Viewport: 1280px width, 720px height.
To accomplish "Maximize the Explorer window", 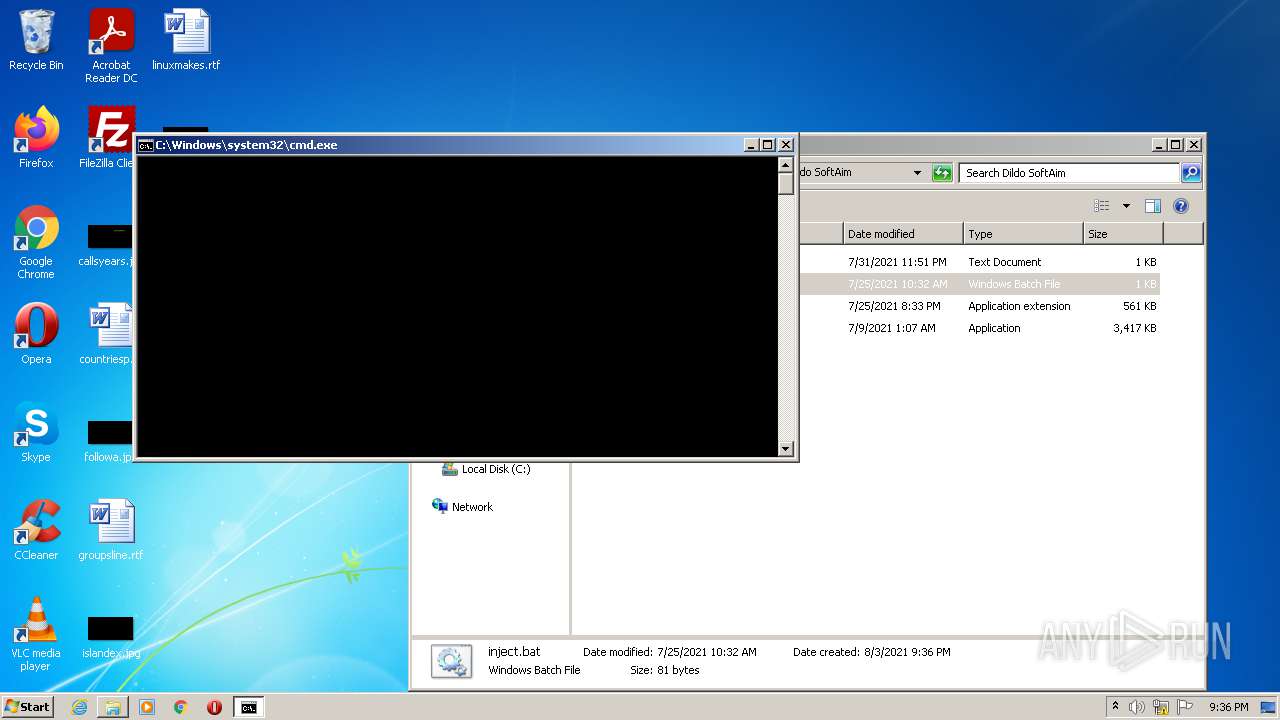I will [1176, 145].
